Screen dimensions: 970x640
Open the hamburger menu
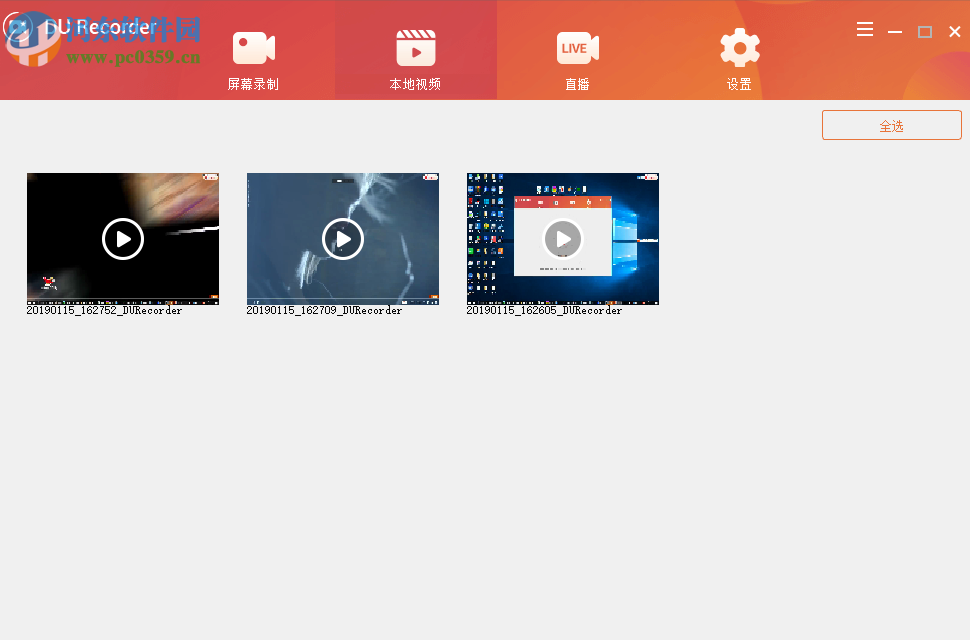[x=865, y=30]
